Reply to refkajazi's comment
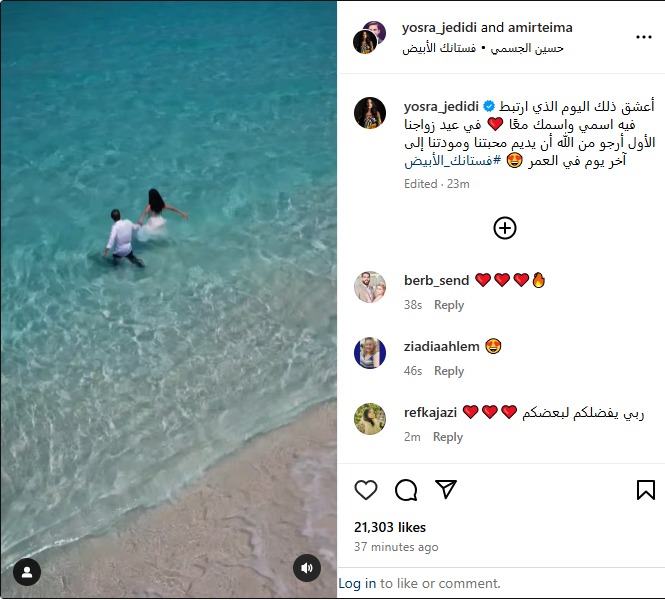 447,437
